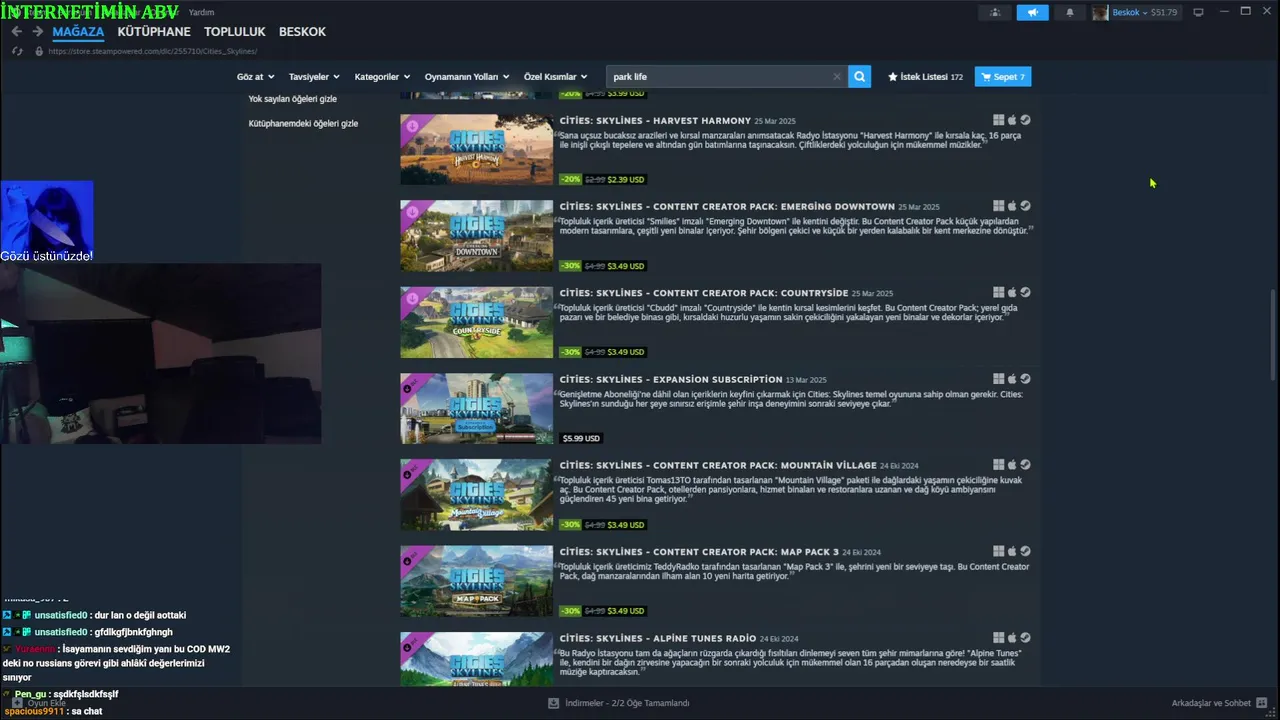
Task: Click the store URL address text
Action: (x=152, y=51)
